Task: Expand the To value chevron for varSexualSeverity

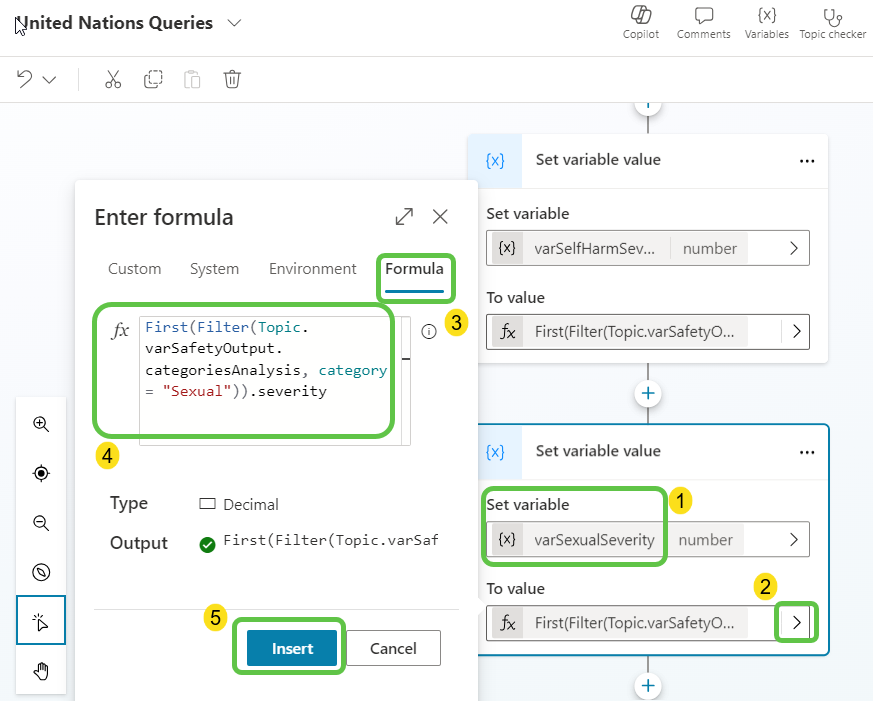Action: [796, 622]
